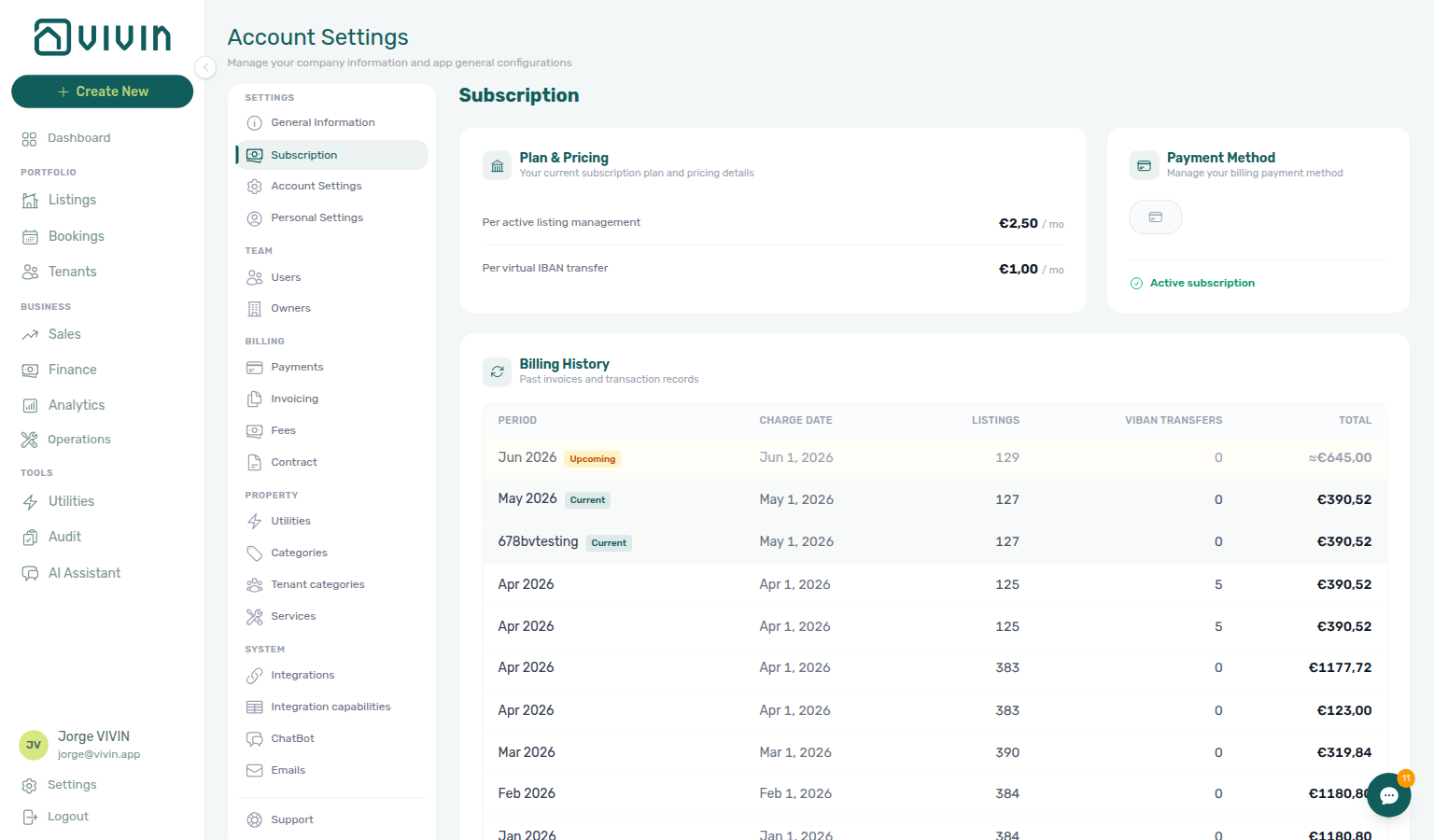1434x840 pixels.
Task: Select the 678bvtesting billing row
Action: click(935, 542)
